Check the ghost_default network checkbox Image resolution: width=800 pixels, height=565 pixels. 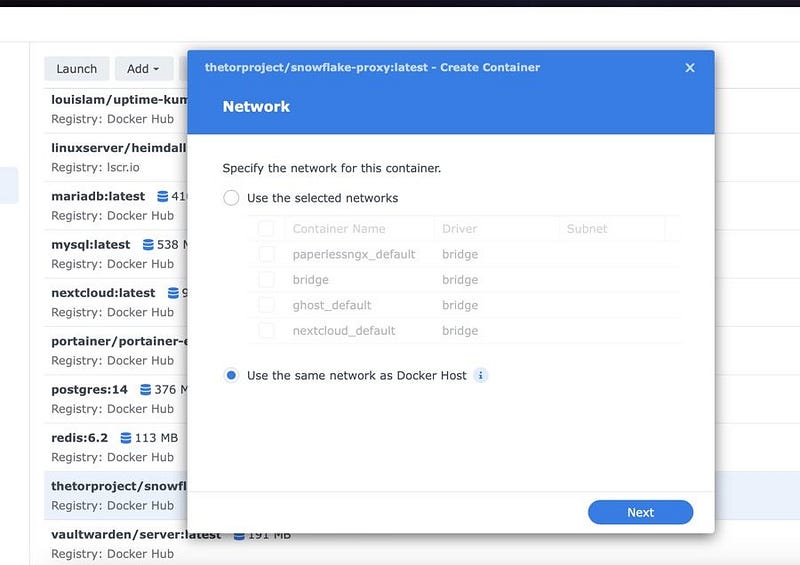pyautogui.click(x=266, y=305)
